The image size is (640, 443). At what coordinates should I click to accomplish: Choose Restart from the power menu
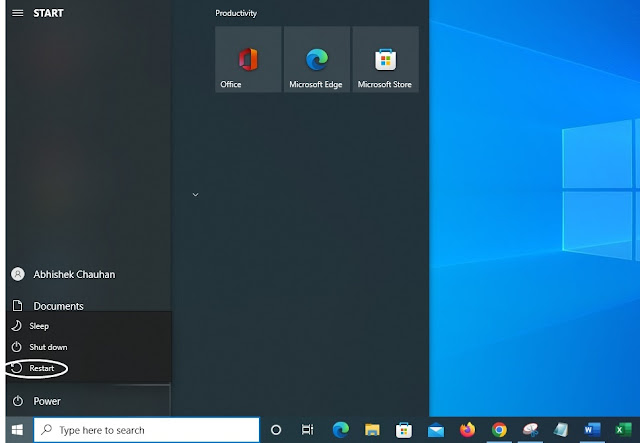coord(89,368)
